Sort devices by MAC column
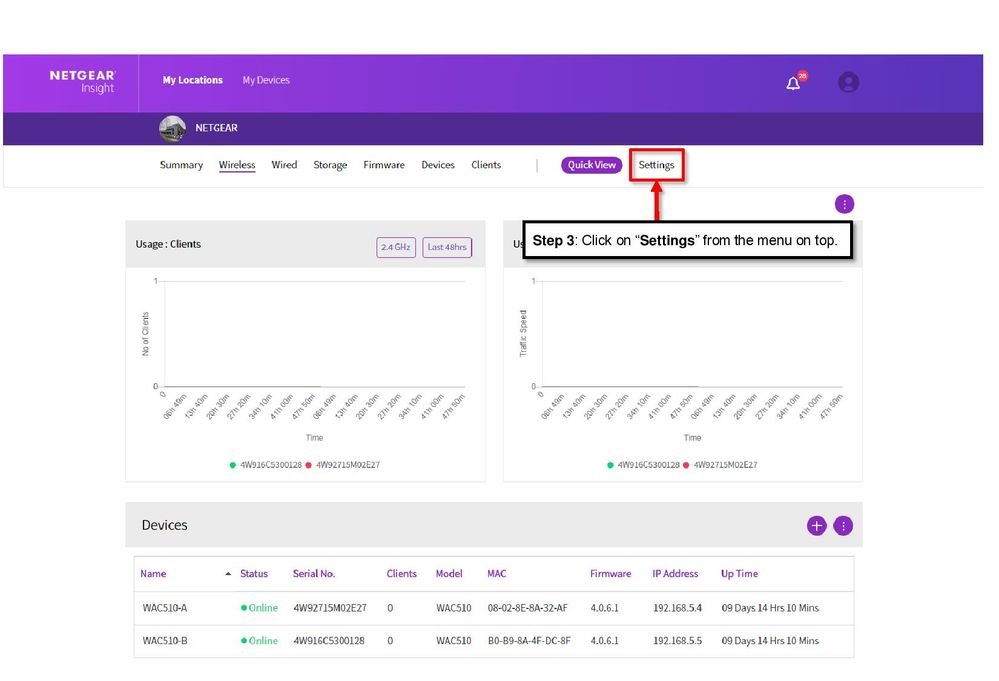The width and height of the screenshot is (999, 681). (496, 574)
